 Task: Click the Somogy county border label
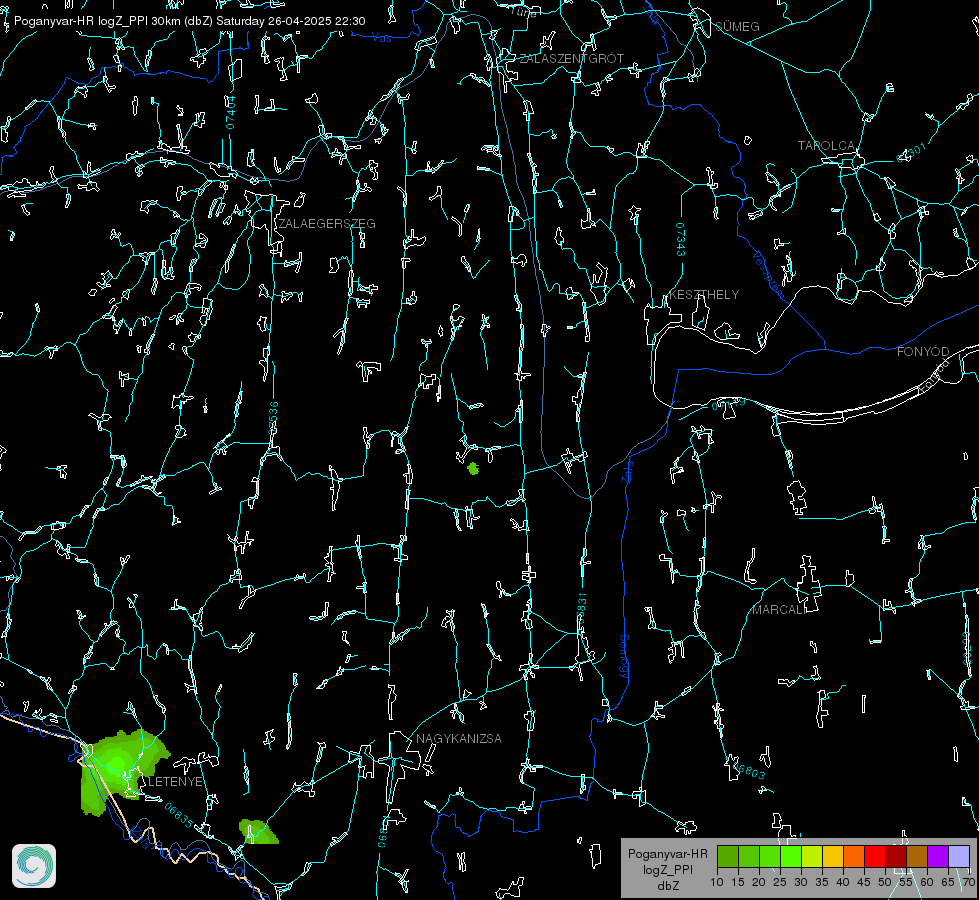pyautogui.click(x=623, y=656)
